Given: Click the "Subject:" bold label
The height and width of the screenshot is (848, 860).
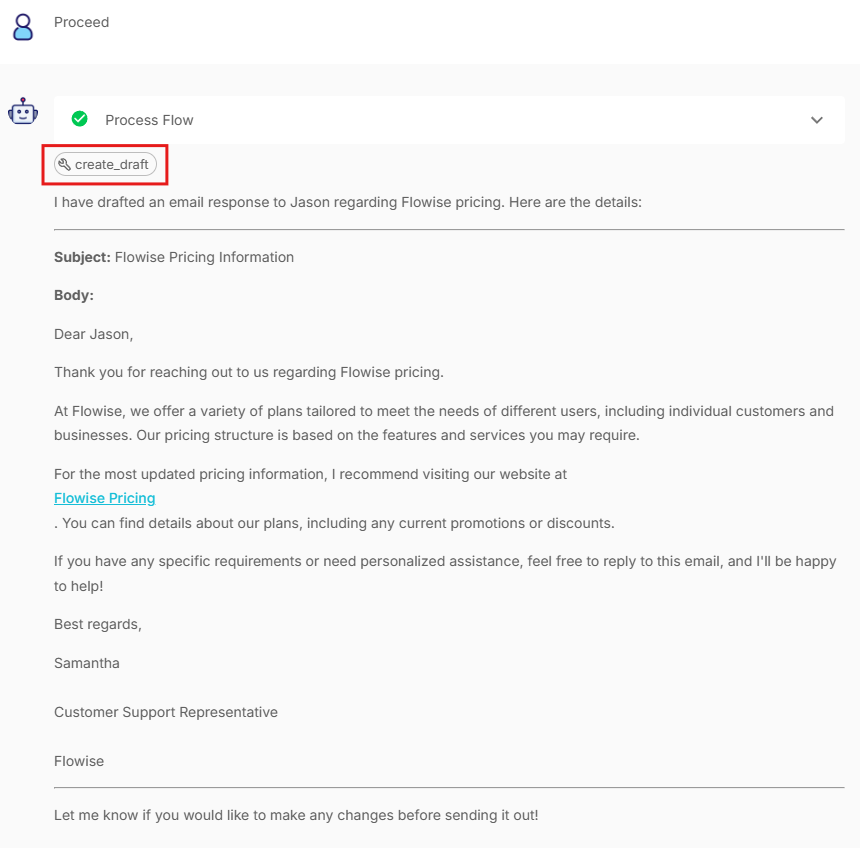Looking at the screenshot, I should coord(82,257).
